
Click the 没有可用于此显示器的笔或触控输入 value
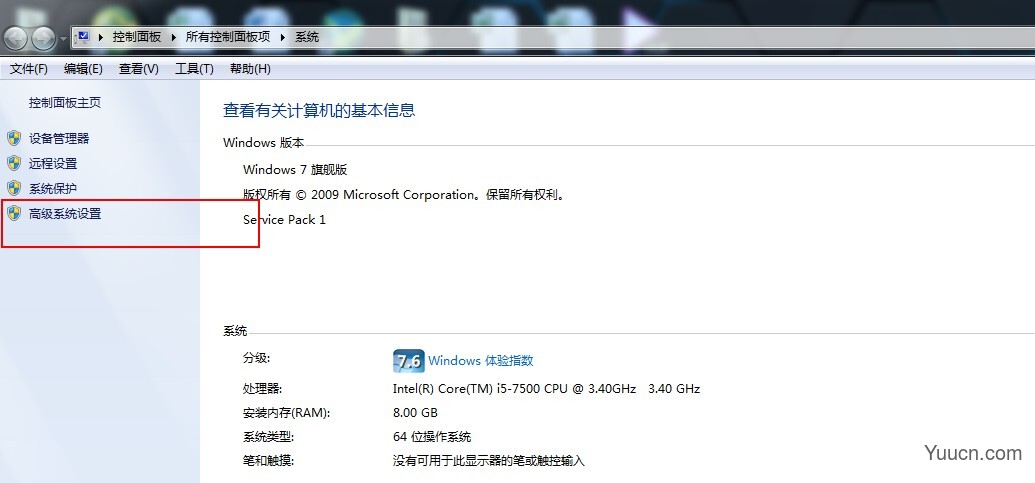(489, 461)
